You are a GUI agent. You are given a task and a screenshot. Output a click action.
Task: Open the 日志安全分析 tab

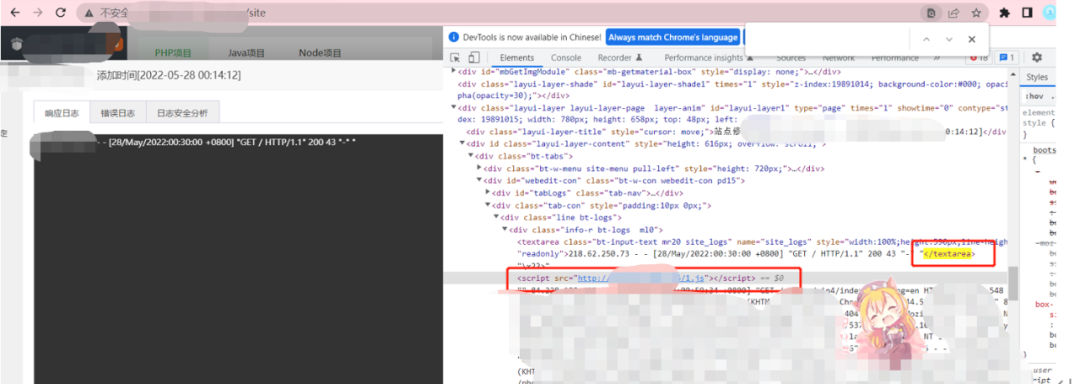182,114
